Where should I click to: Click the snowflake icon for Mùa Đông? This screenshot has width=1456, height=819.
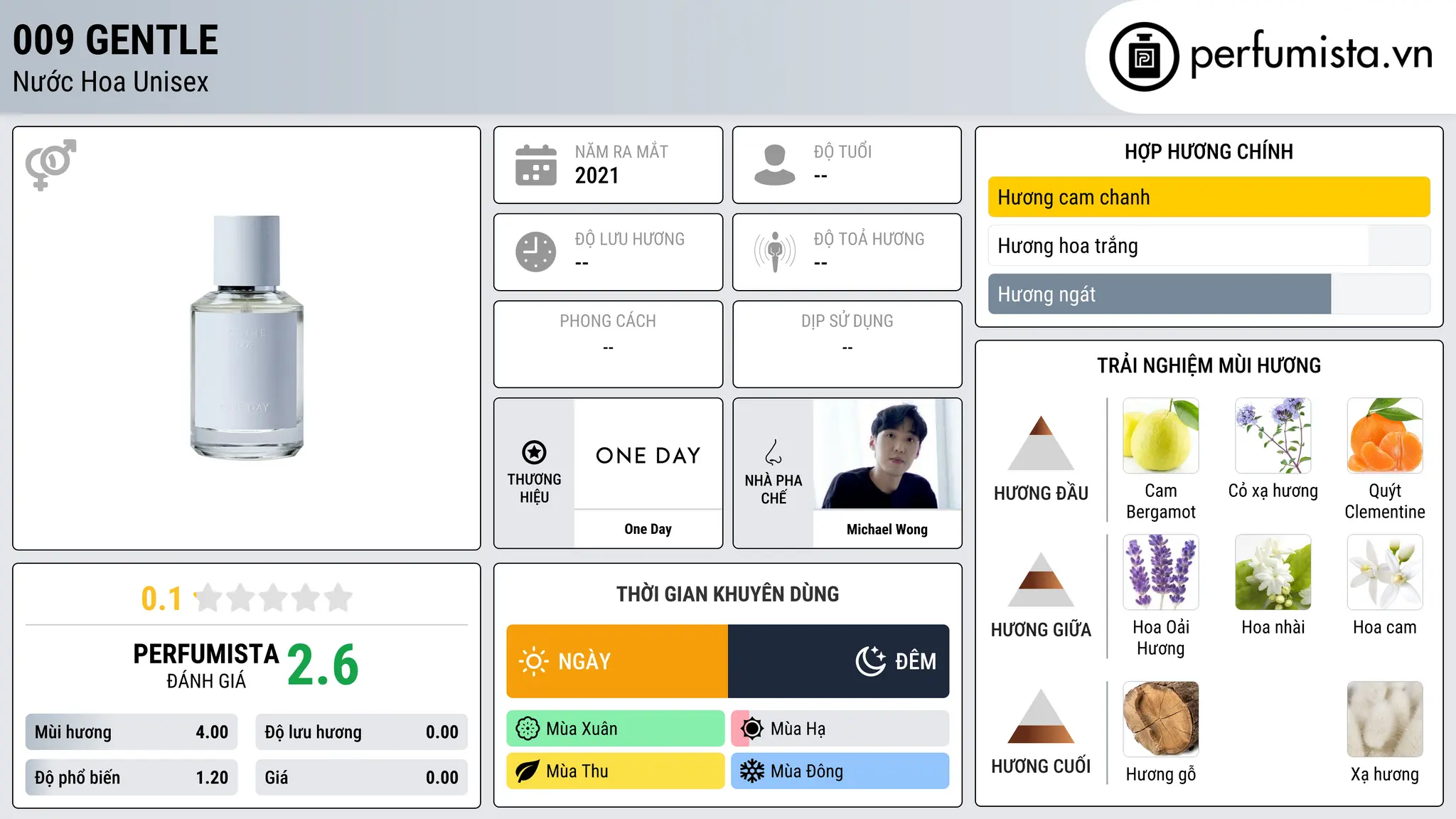(x=752, y=771)
